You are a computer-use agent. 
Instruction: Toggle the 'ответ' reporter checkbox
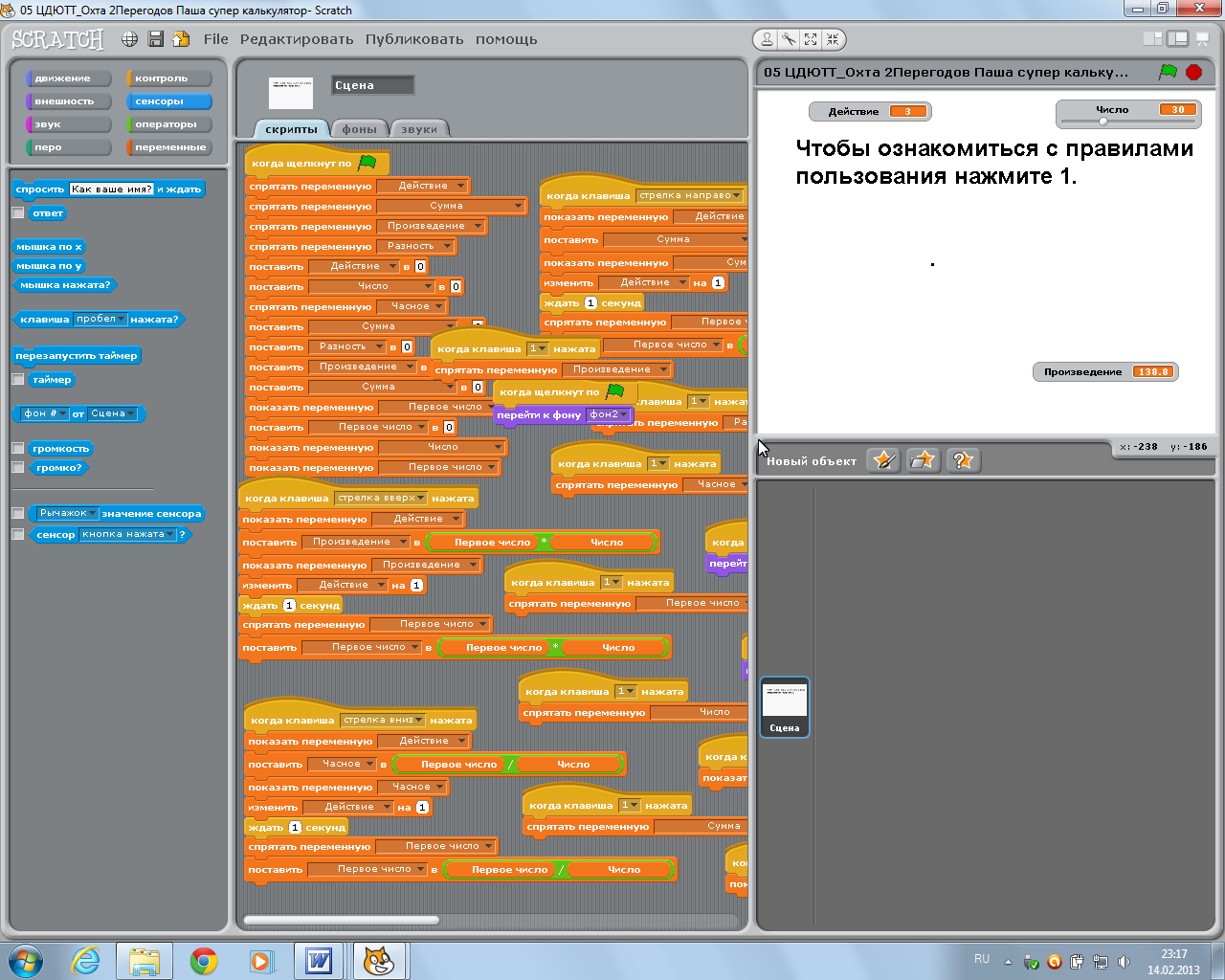click(x=17, y=213)
